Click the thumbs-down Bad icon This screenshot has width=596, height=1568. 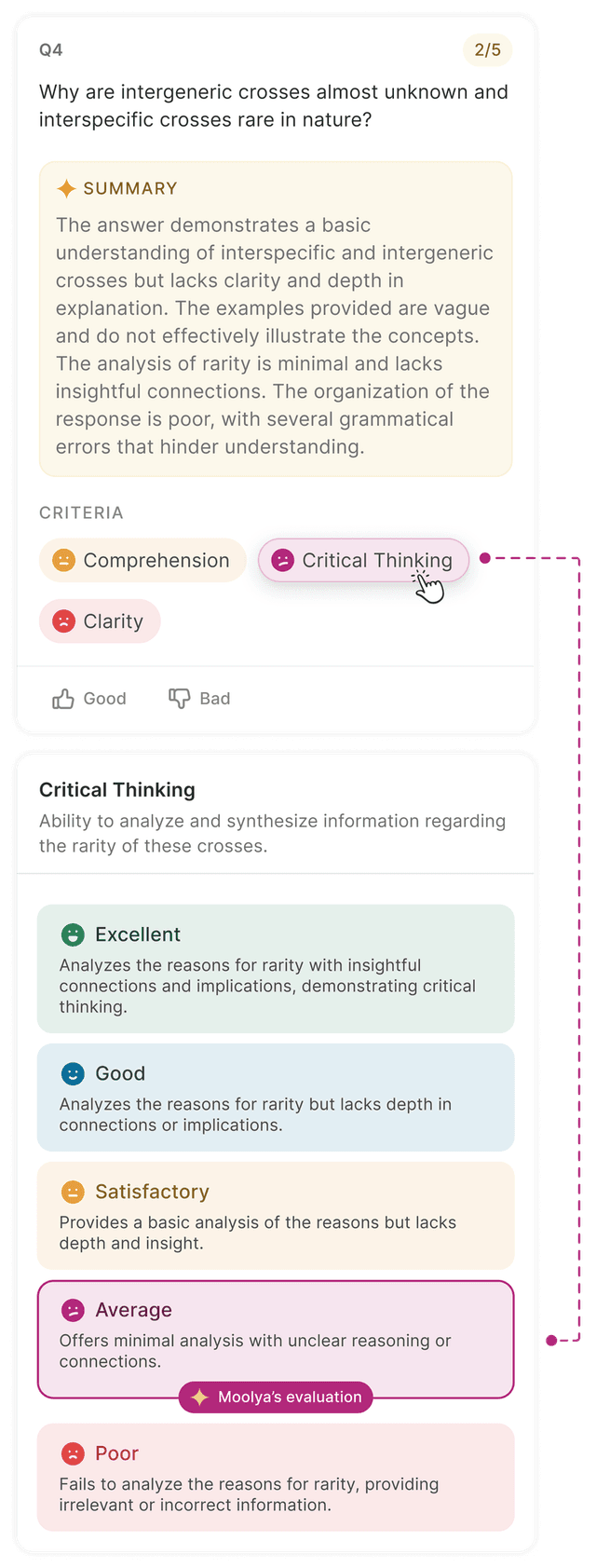[179, 698]
